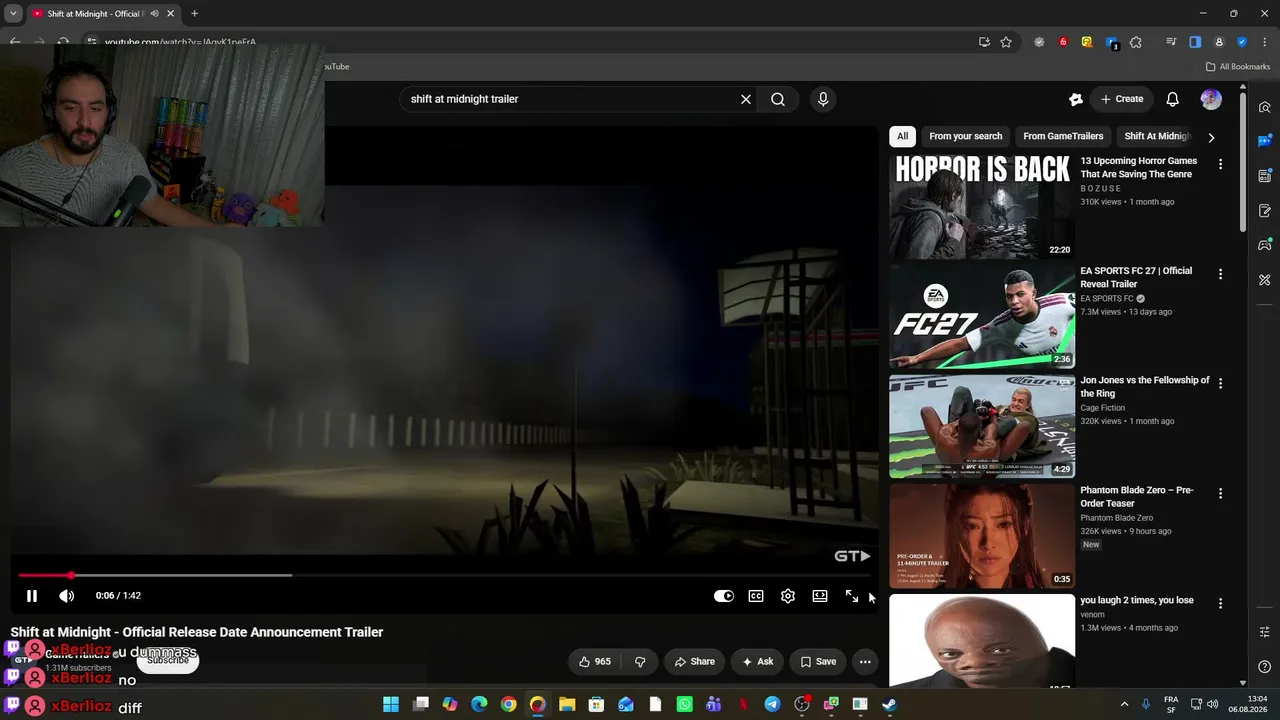Screen dimensions: 1280x720
Task: Open the EA SPORTS FC 27 Reveal Trailer title
Action: 1136,277
